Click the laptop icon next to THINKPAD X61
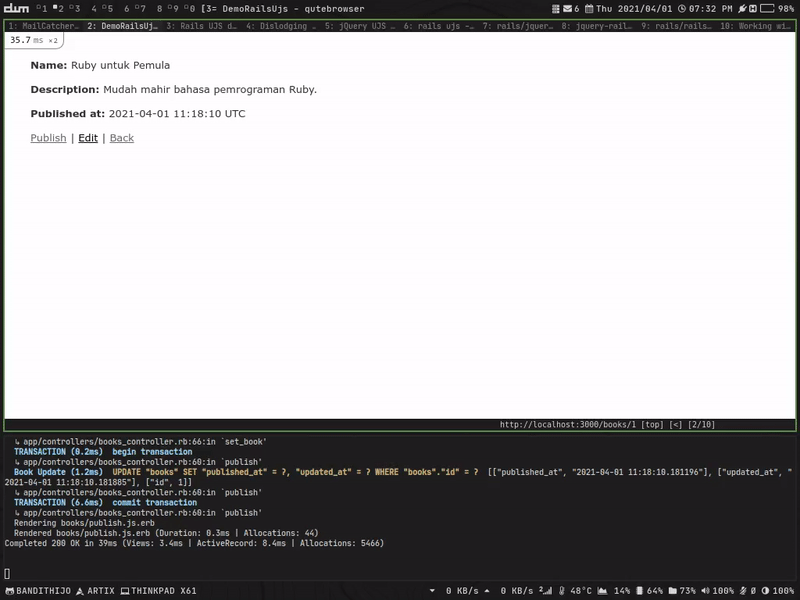The image size is (800, 600). point(125,591)
